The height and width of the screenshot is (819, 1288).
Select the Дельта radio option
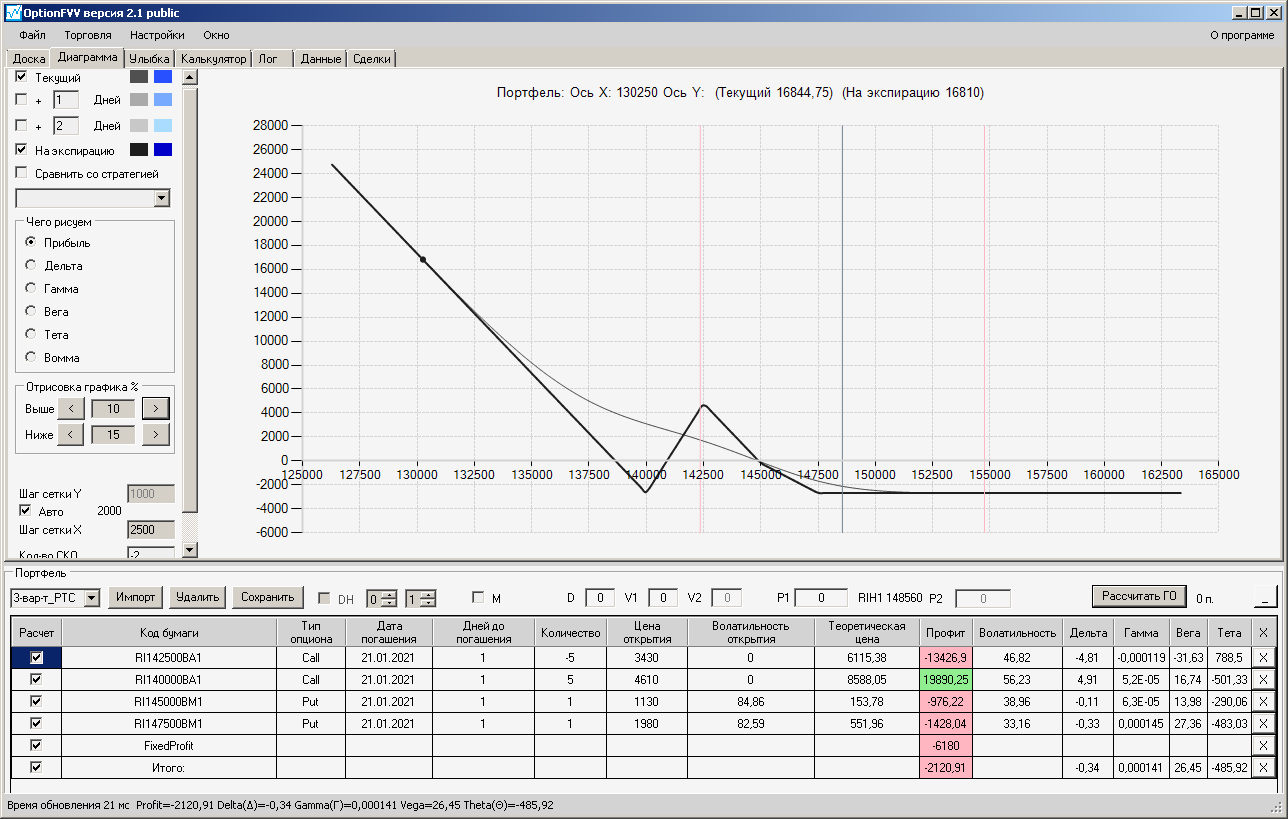pyautogui.click(x=31, y=266)
